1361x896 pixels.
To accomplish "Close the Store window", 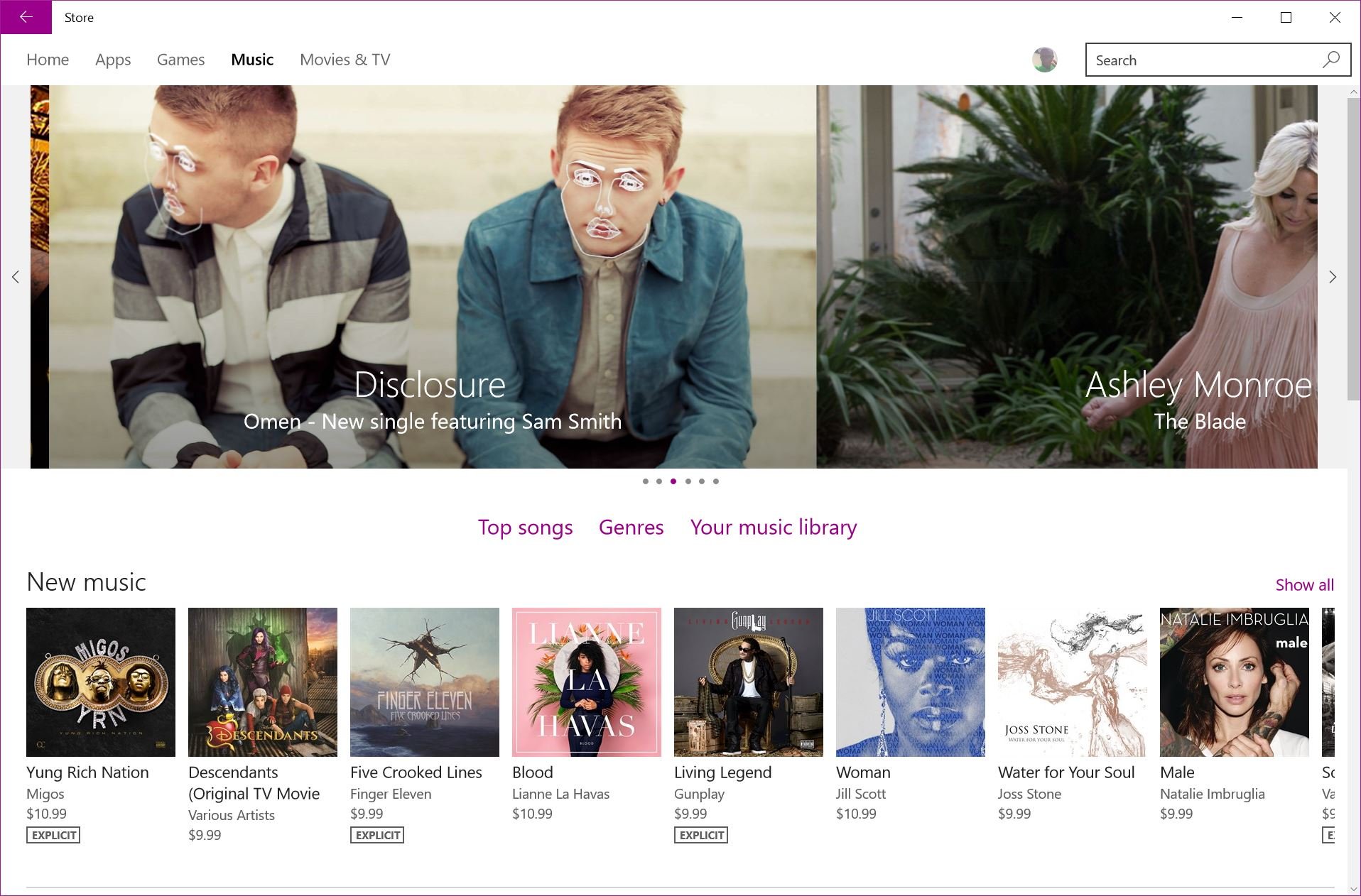I will click(x=1335, y=17).
